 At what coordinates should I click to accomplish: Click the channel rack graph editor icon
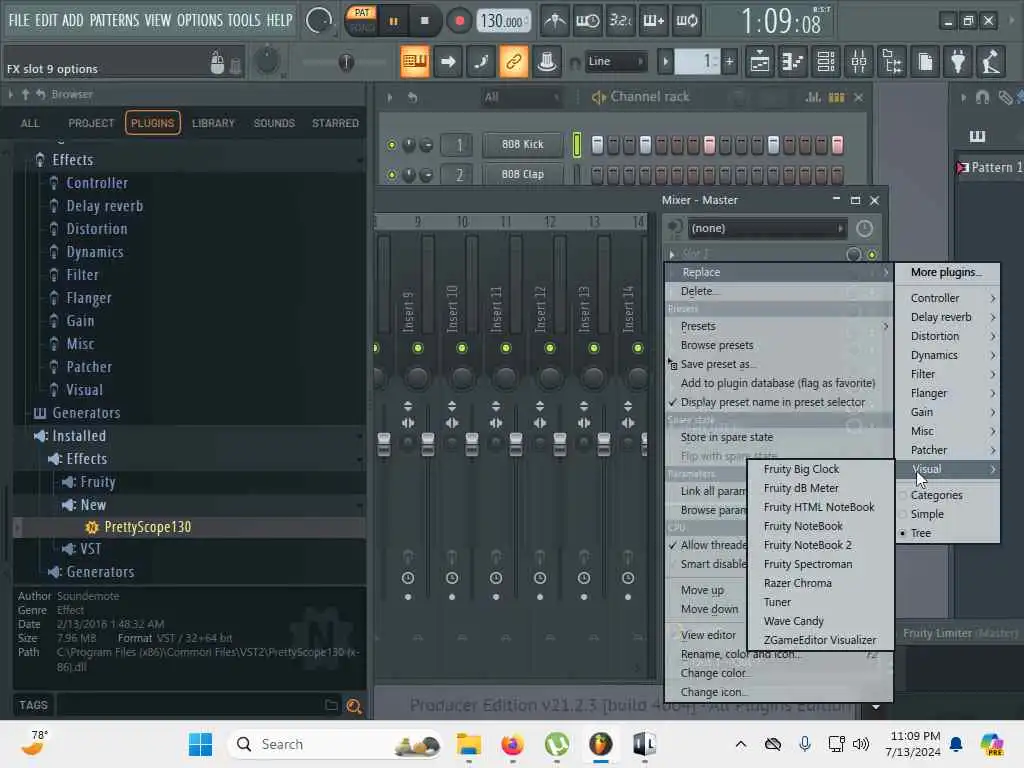813,97
